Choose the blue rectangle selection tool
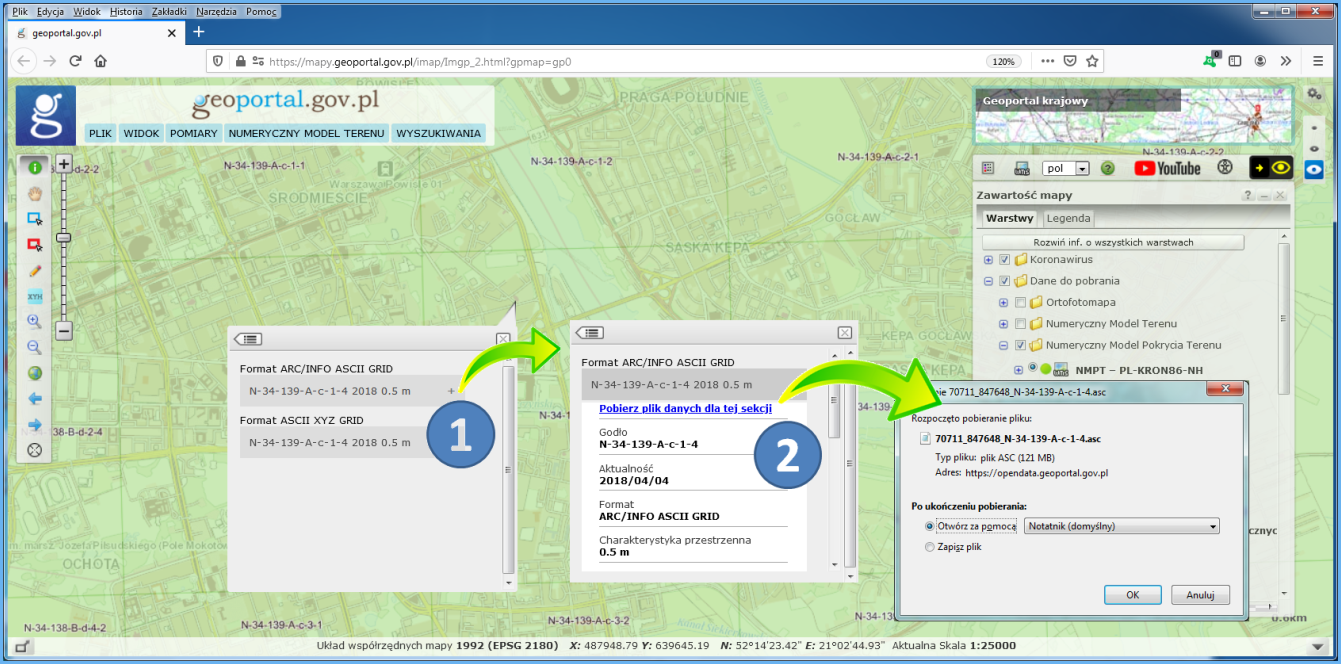The width and height of the screenshot is (1341, 664). point(34,219)
